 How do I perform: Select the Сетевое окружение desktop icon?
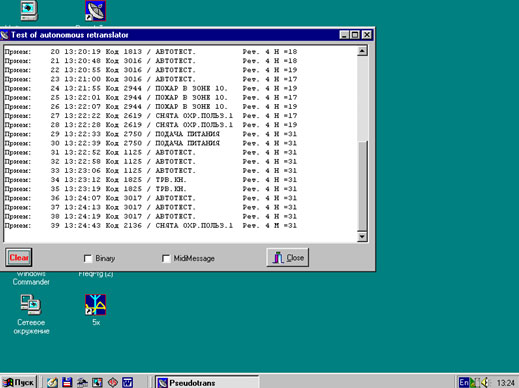(31, 305)
